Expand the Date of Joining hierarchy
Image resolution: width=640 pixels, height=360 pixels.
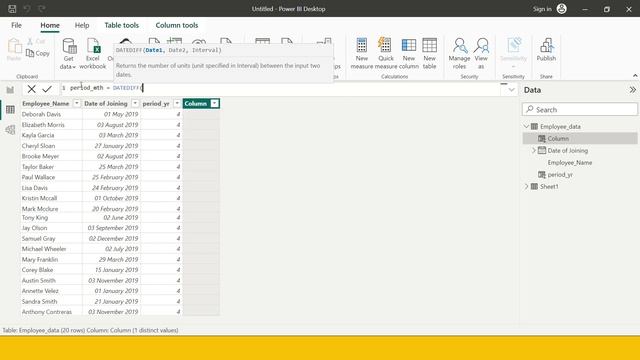point(533,151)
